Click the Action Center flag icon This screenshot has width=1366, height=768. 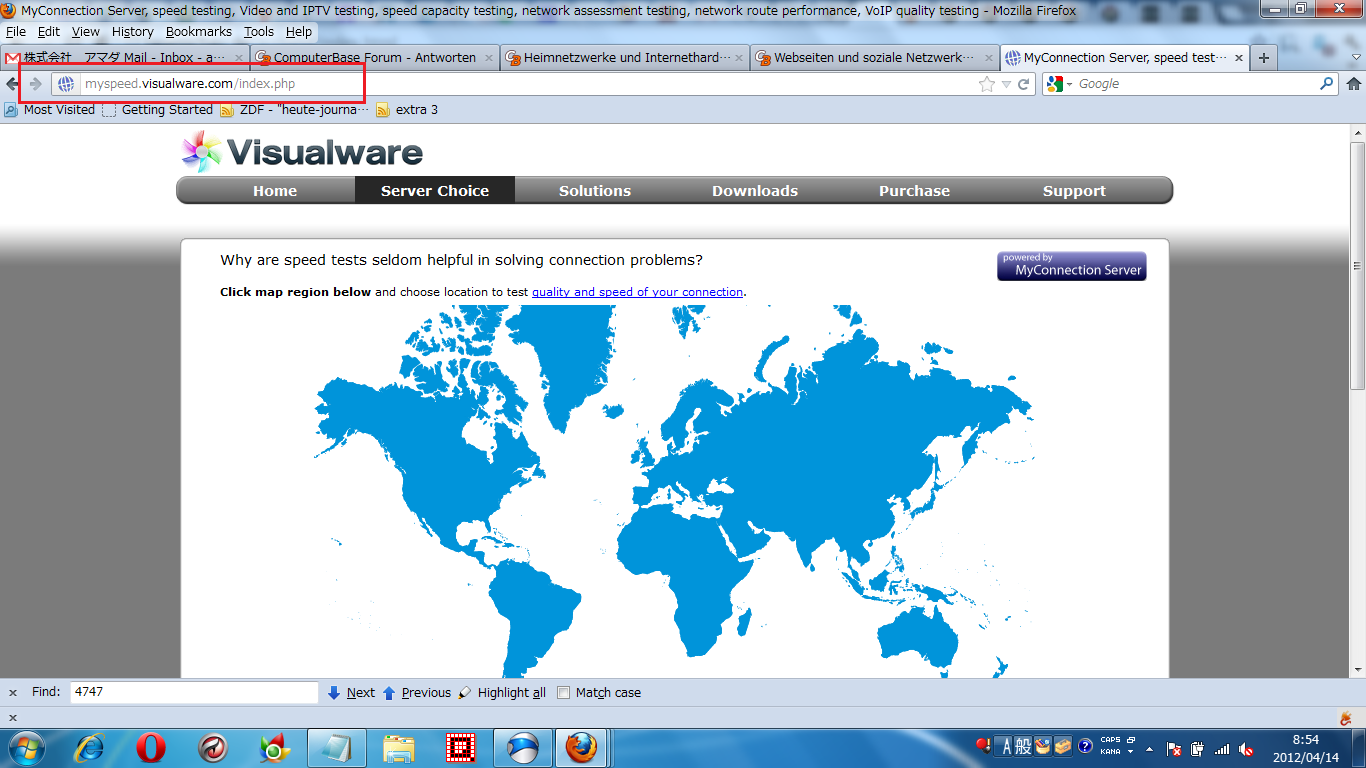[x=1175, y=748]
